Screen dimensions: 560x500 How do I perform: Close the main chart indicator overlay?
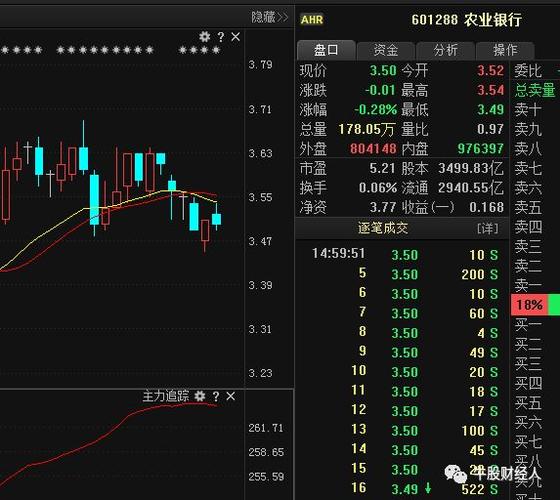pos(236,37)
